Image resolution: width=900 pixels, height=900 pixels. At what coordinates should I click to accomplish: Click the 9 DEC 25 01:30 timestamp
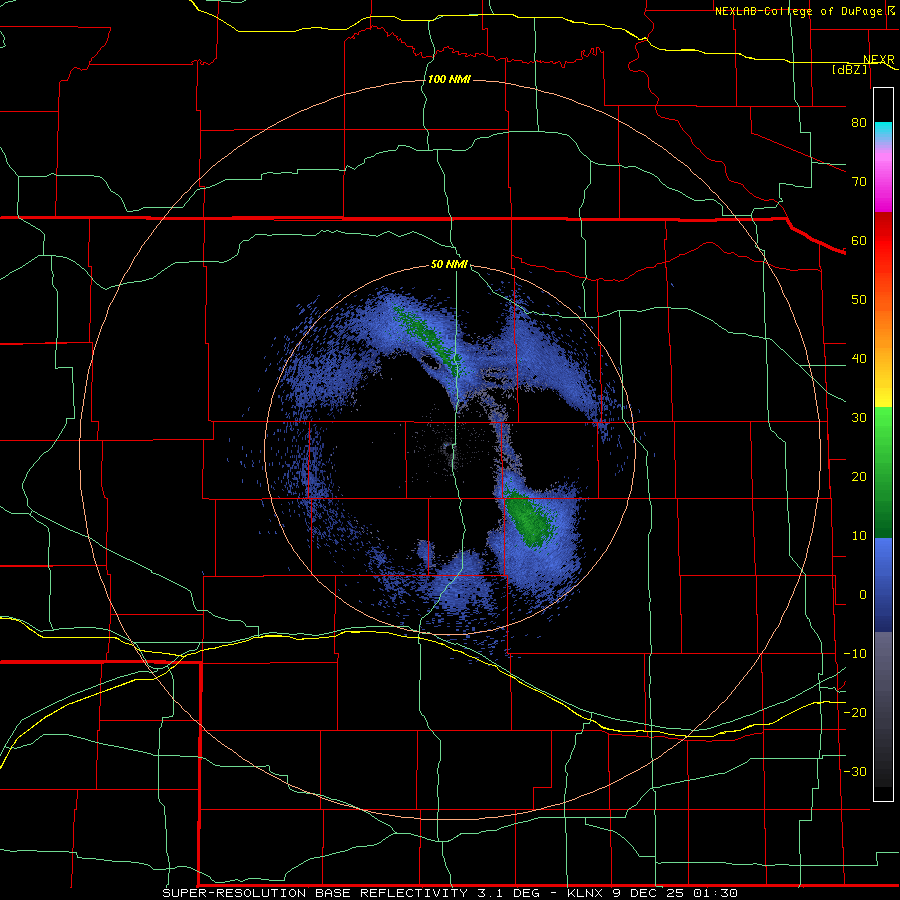(x=674, y=893)
